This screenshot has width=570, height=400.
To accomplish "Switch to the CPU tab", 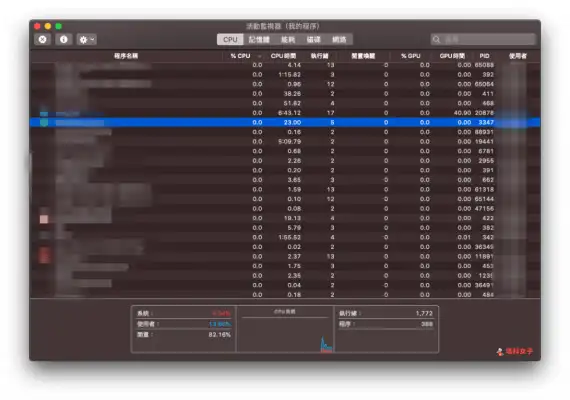I will [x=230, y=39].
